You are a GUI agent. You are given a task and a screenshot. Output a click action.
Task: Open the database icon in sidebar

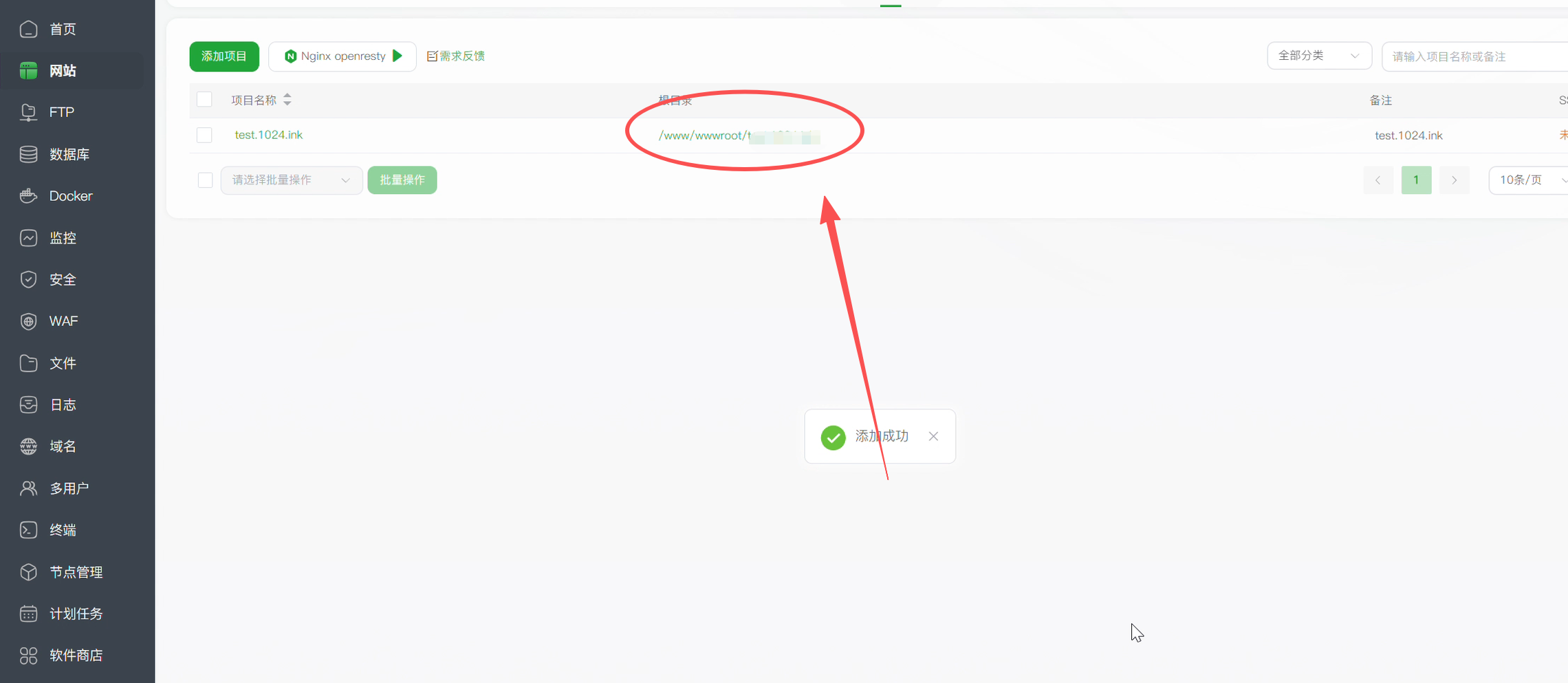click(x=28, y=154)
